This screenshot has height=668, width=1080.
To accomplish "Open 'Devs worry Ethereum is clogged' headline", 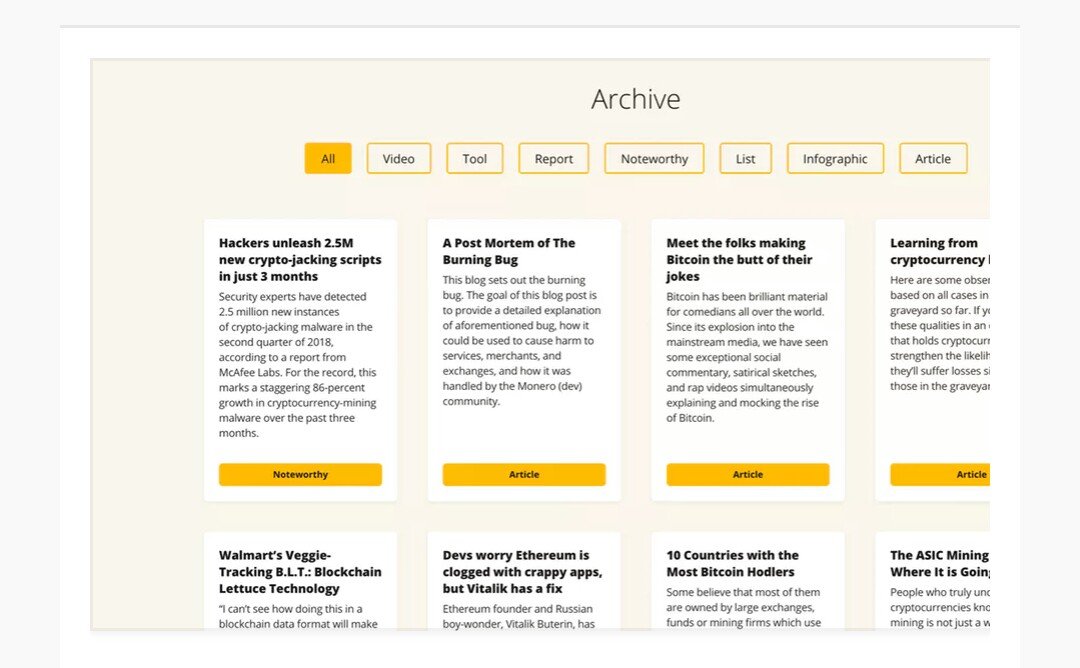I will click(x=523, y=572).
